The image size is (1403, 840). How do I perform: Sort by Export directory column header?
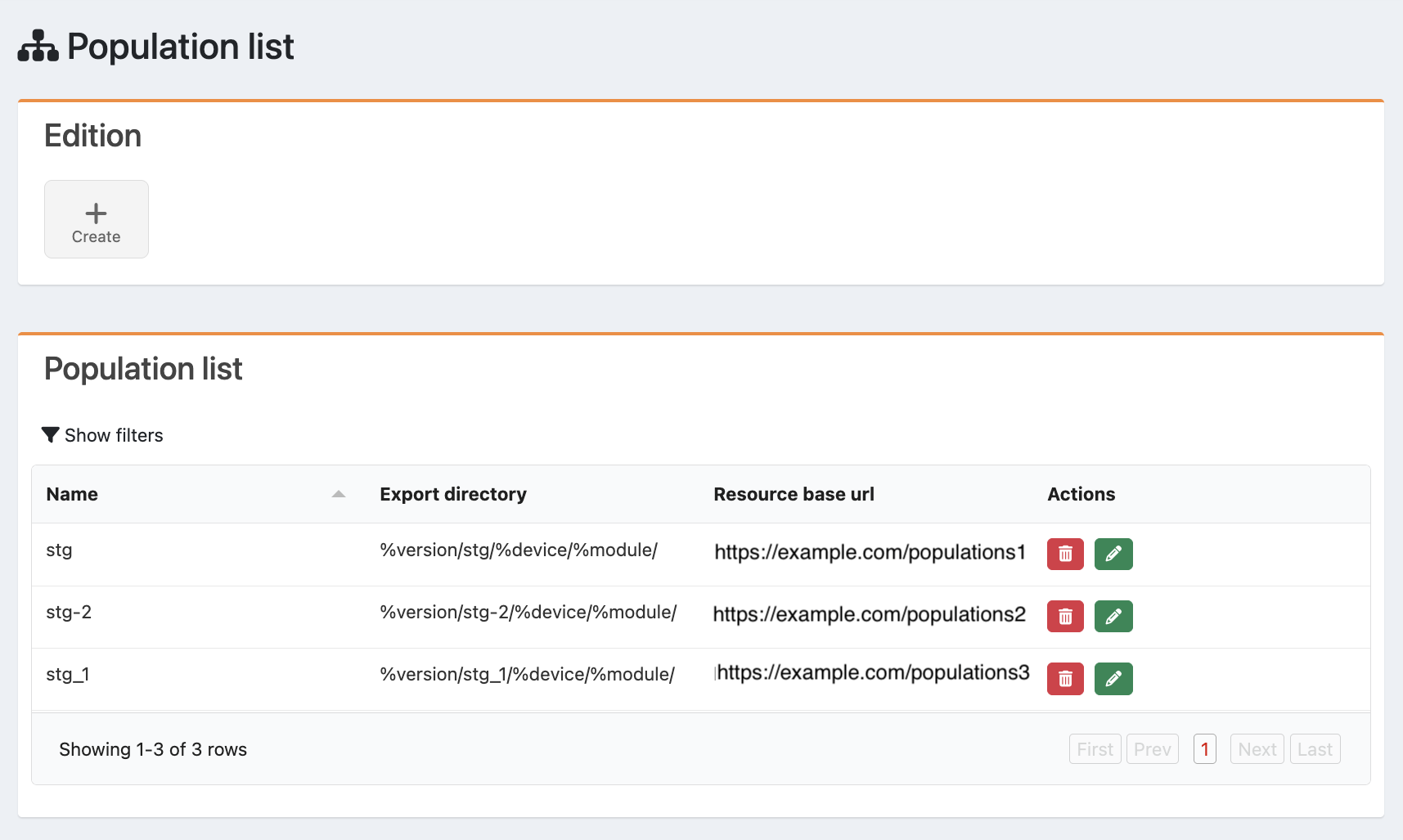coord(453,494)
